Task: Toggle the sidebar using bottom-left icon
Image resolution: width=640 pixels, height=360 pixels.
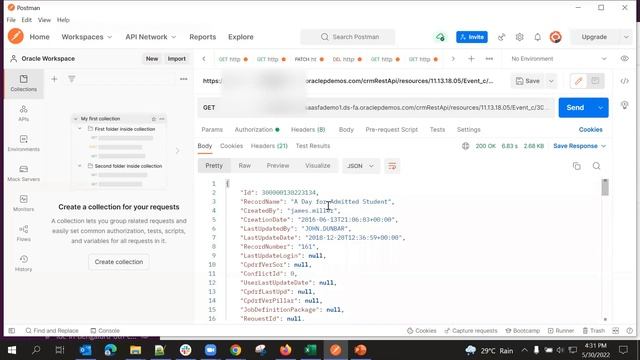Action: coord(12,331)
